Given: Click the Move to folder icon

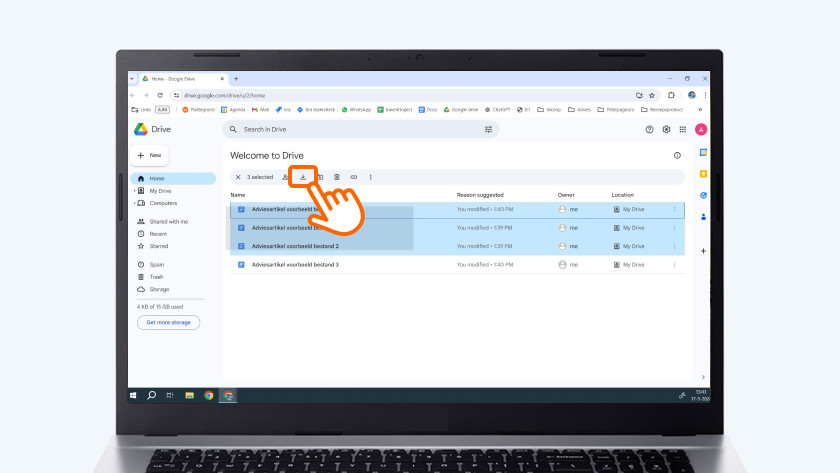Looking at the screenshot, I should (320, 177).
